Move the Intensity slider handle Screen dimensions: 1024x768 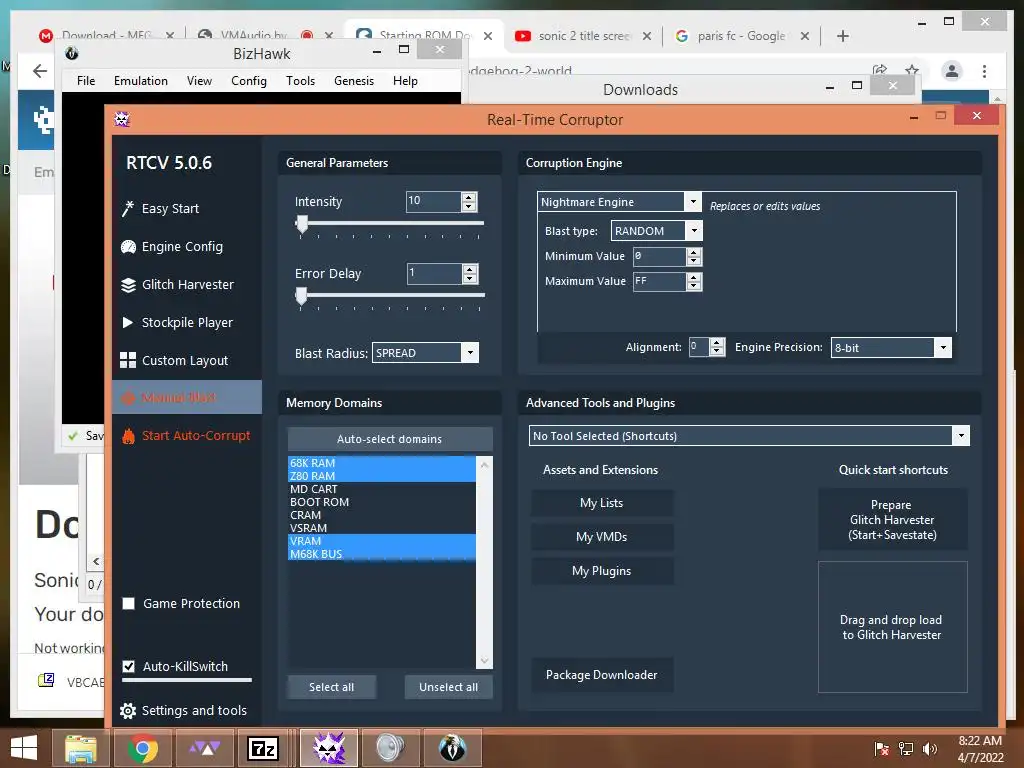(x=302, y=224)
